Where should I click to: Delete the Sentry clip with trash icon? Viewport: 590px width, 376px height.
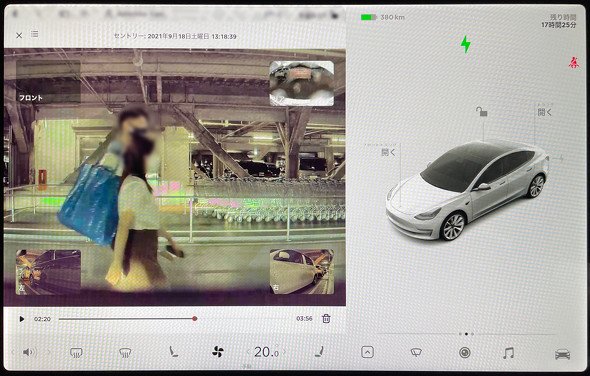tap(326, 318)
